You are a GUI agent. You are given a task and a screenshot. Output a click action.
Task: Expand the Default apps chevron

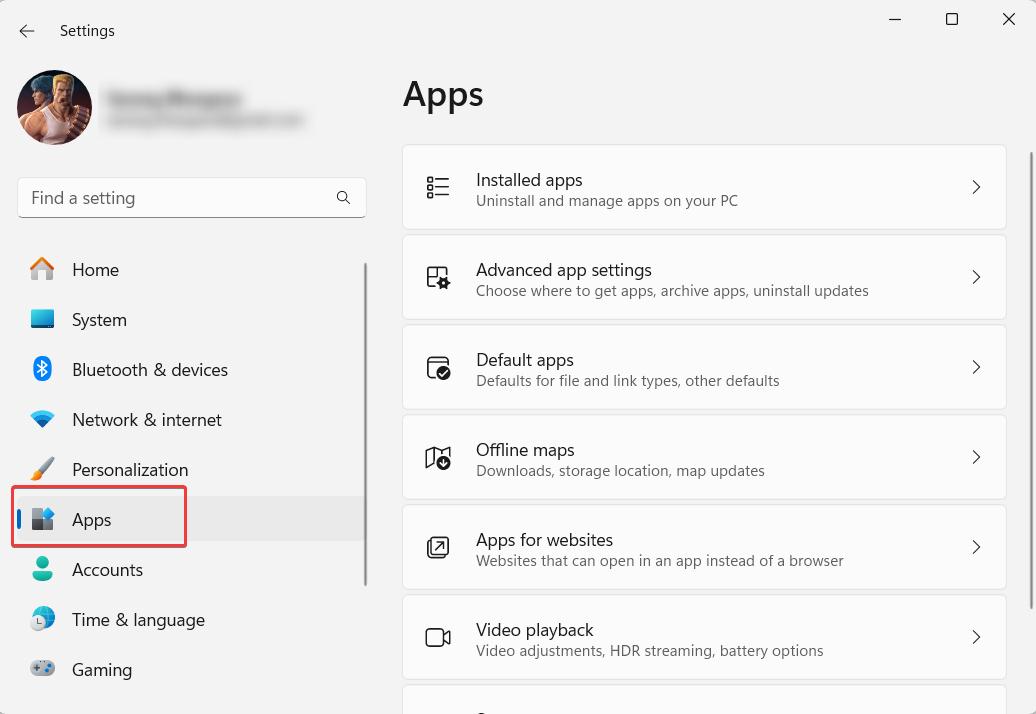(x=977, y=366)
